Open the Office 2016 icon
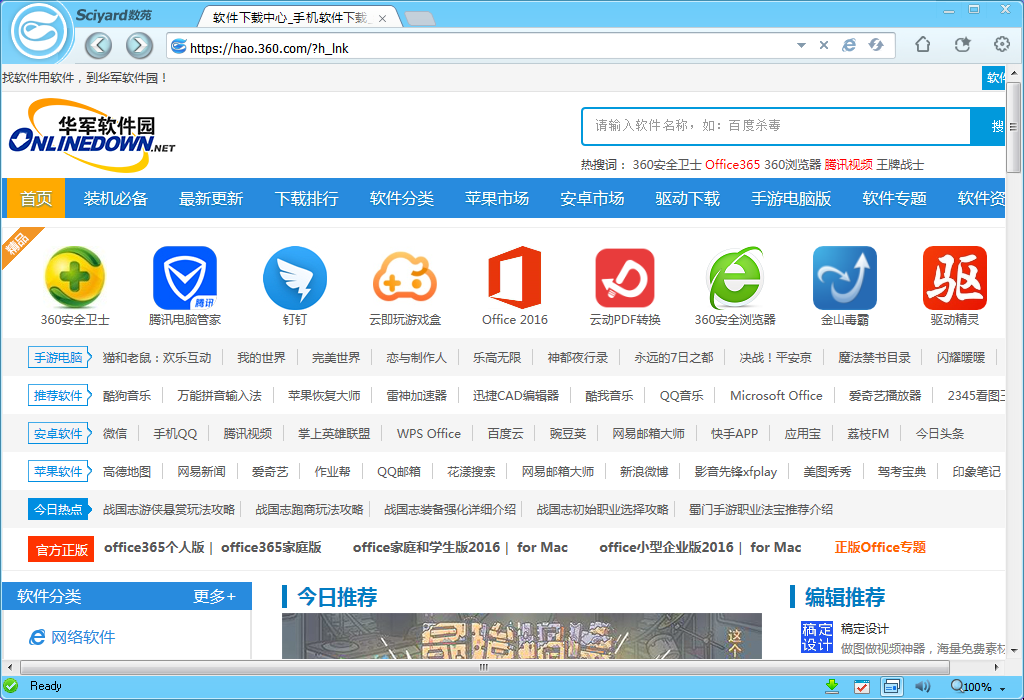1024x700 pixels. pyautogui.click(x=515, y=277)
